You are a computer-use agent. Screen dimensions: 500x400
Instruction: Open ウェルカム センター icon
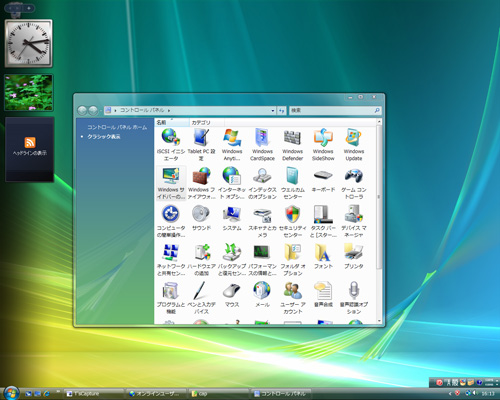293,183
